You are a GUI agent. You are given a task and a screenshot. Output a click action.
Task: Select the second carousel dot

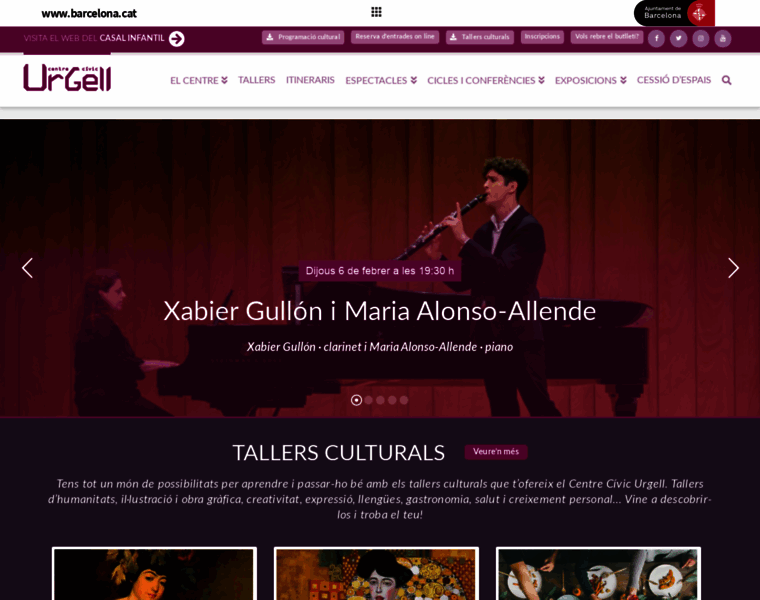(368, 400)
